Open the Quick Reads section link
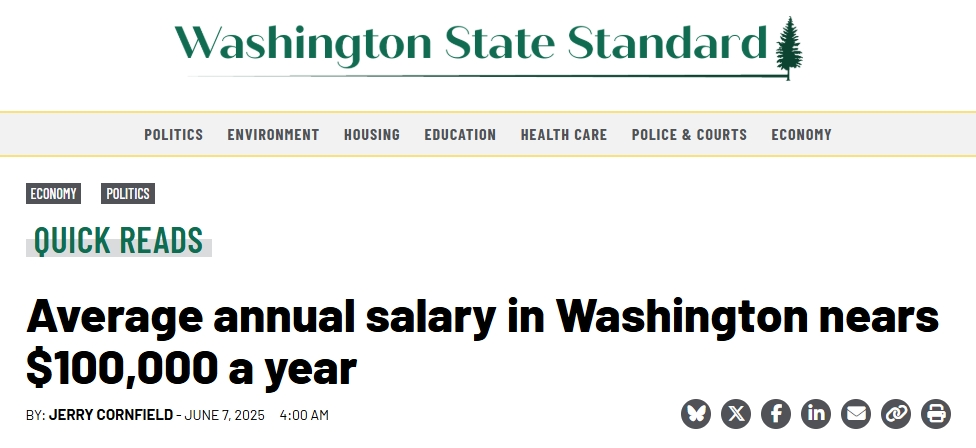The height and width of the screenshot is (448, 976). pos(118,240)
